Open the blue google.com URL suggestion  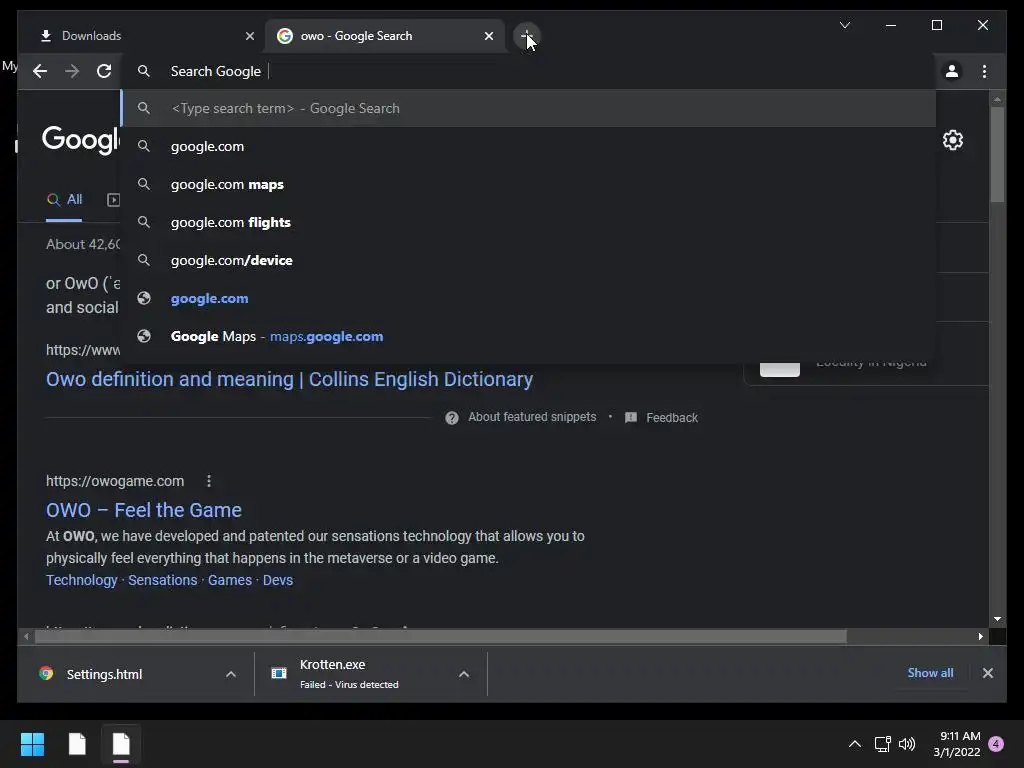[529, 298]
